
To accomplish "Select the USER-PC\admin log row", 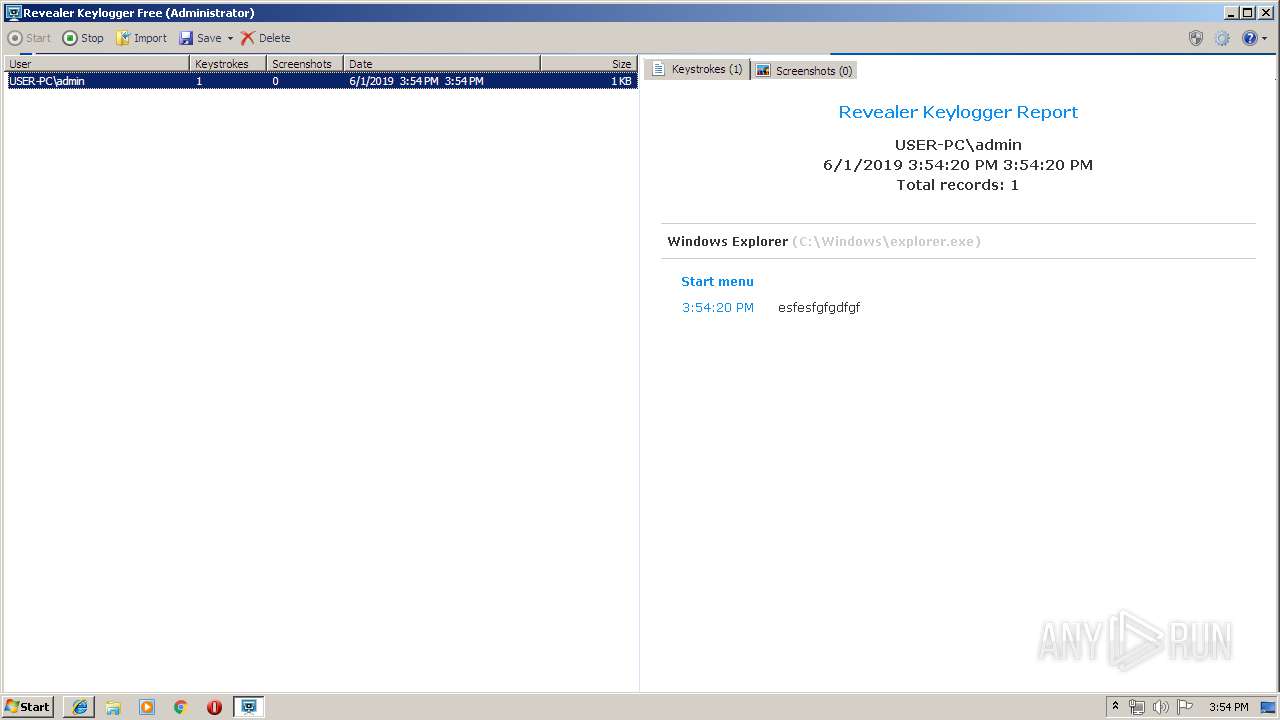I will [x=321, y=81].
